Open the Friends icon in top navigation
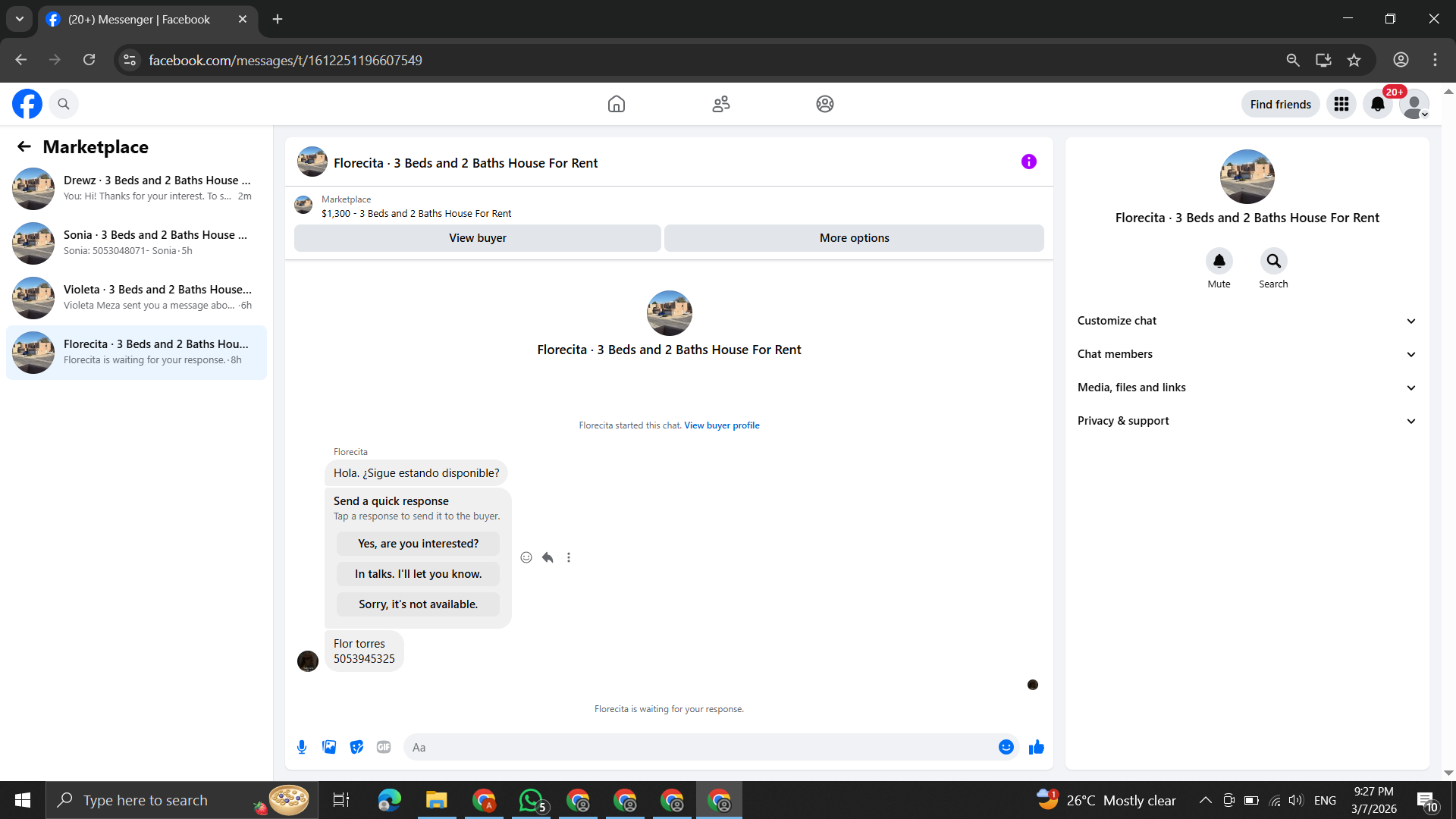Image resolution: width=1456 pixels, height=819 pixels. pos(720,104)
